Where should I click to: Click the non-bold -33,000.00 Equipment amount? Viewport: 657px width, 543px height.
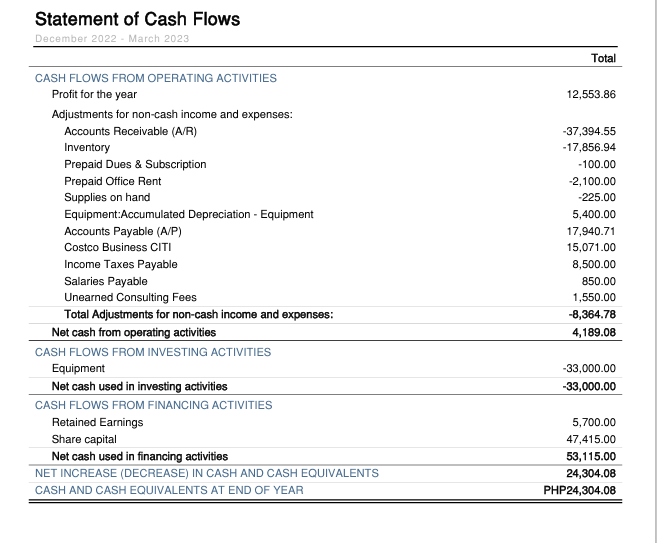[589, 368]
